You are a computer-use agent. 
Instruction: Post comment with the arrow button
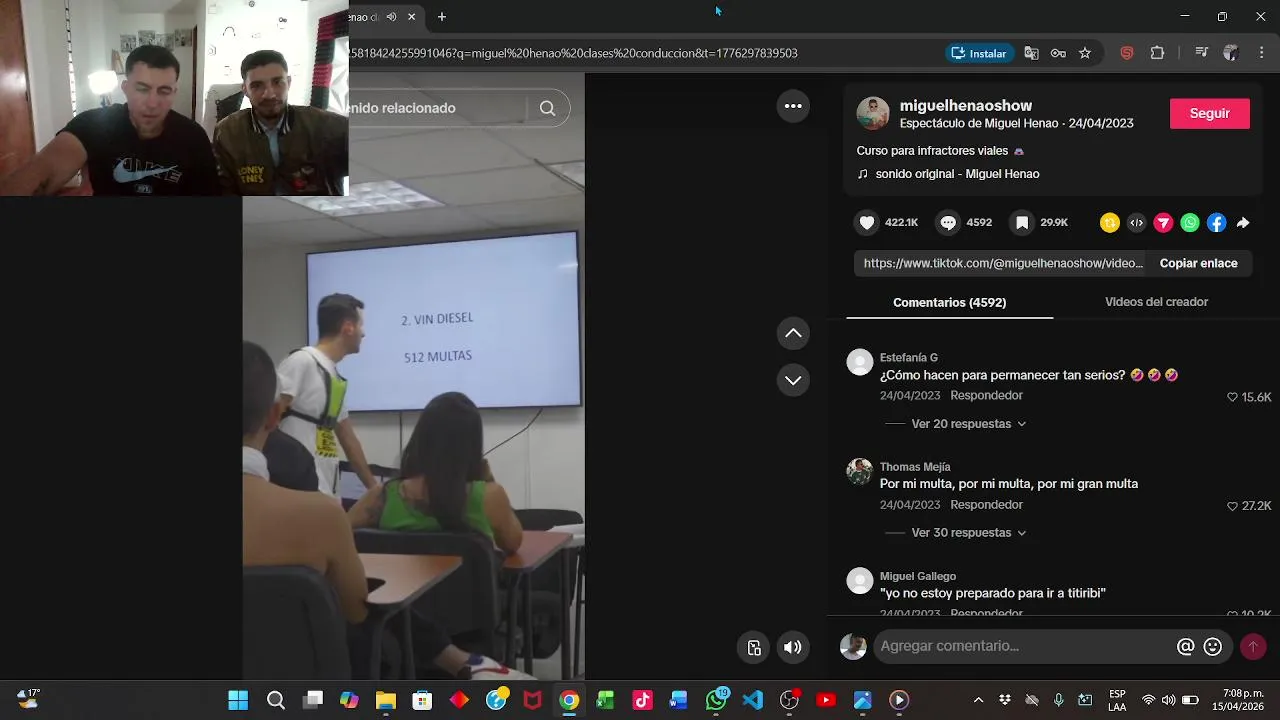(x=1253, y=647)
